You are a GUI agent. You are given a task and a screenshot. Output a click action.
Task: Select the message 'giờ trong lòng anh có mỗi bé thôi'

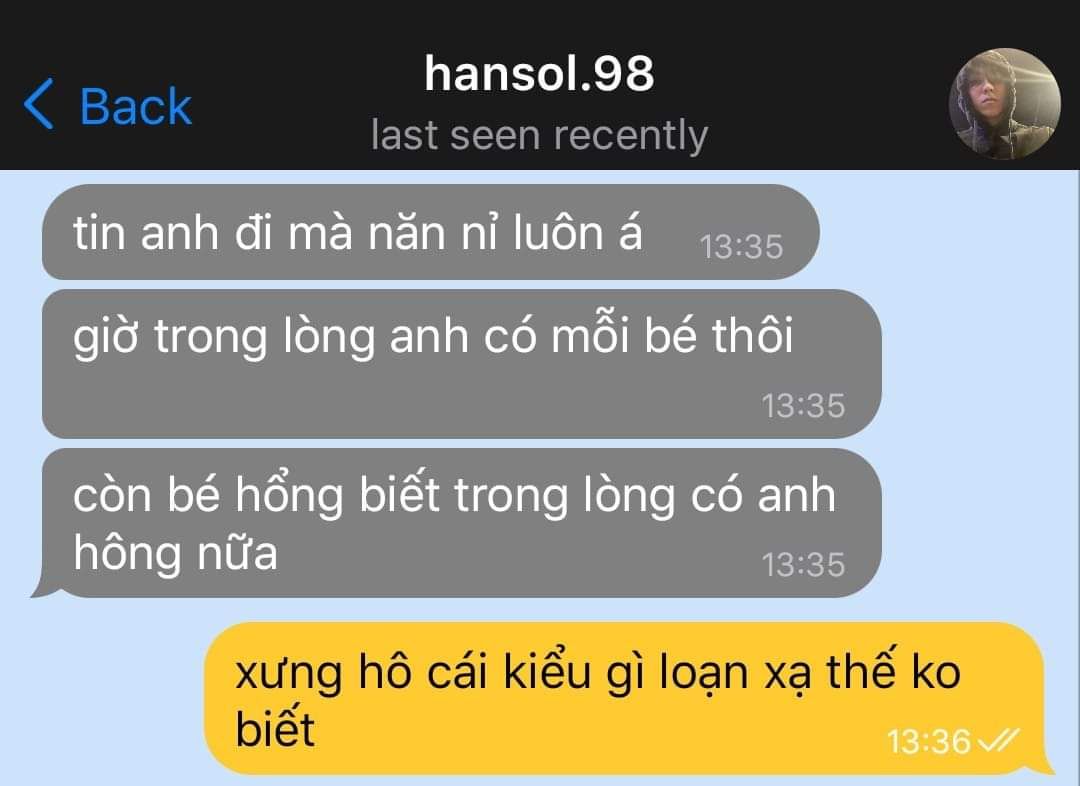tap(461, 364)
